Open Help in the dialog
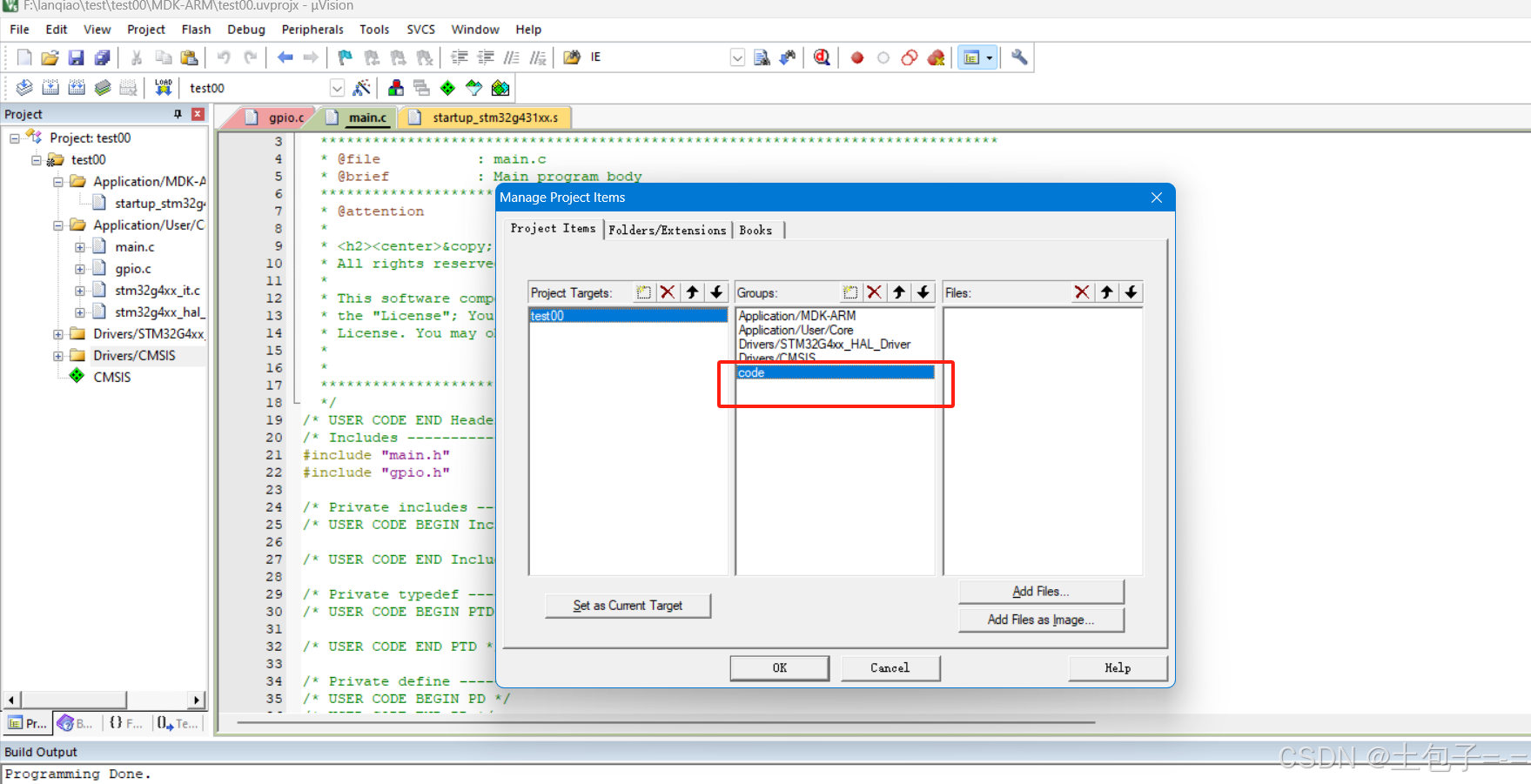This screenshot has width=1531, height=784. tap(1118, 668)
